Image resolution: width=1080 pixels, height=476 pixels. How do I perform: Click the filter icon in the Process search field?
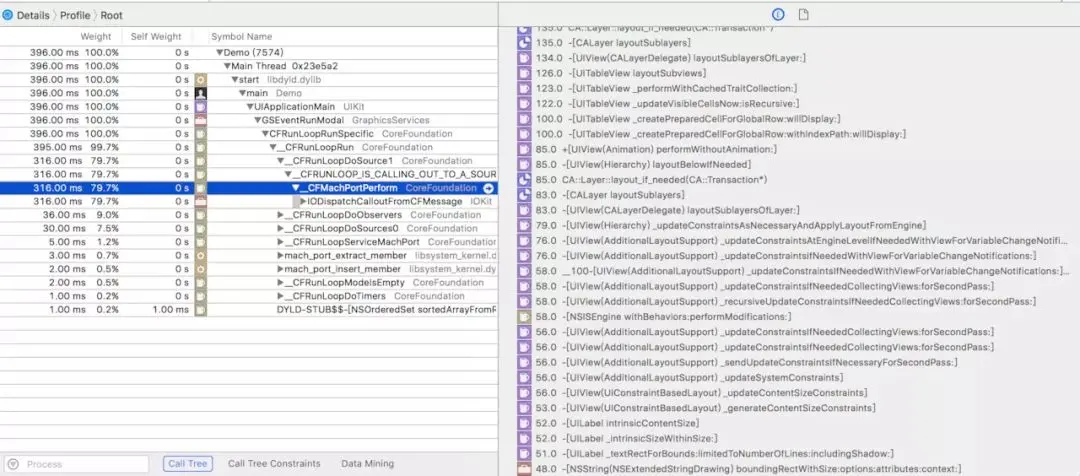point(13,464)
